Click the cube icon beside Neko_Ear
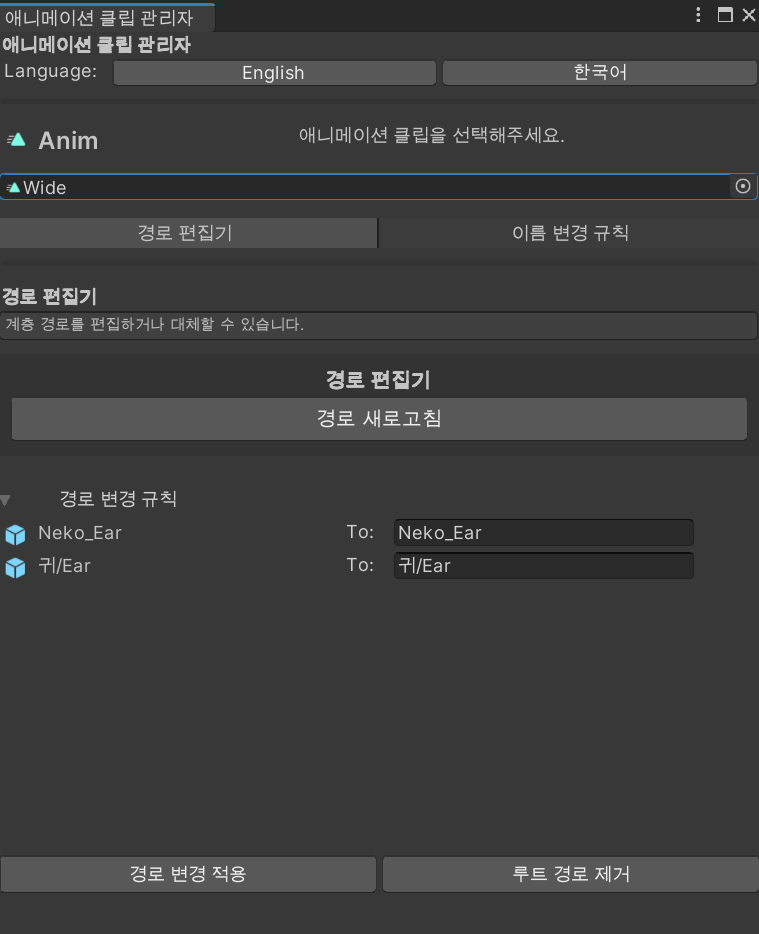The width and height of the screenshot is (759, 934). (x=15, y=534)
